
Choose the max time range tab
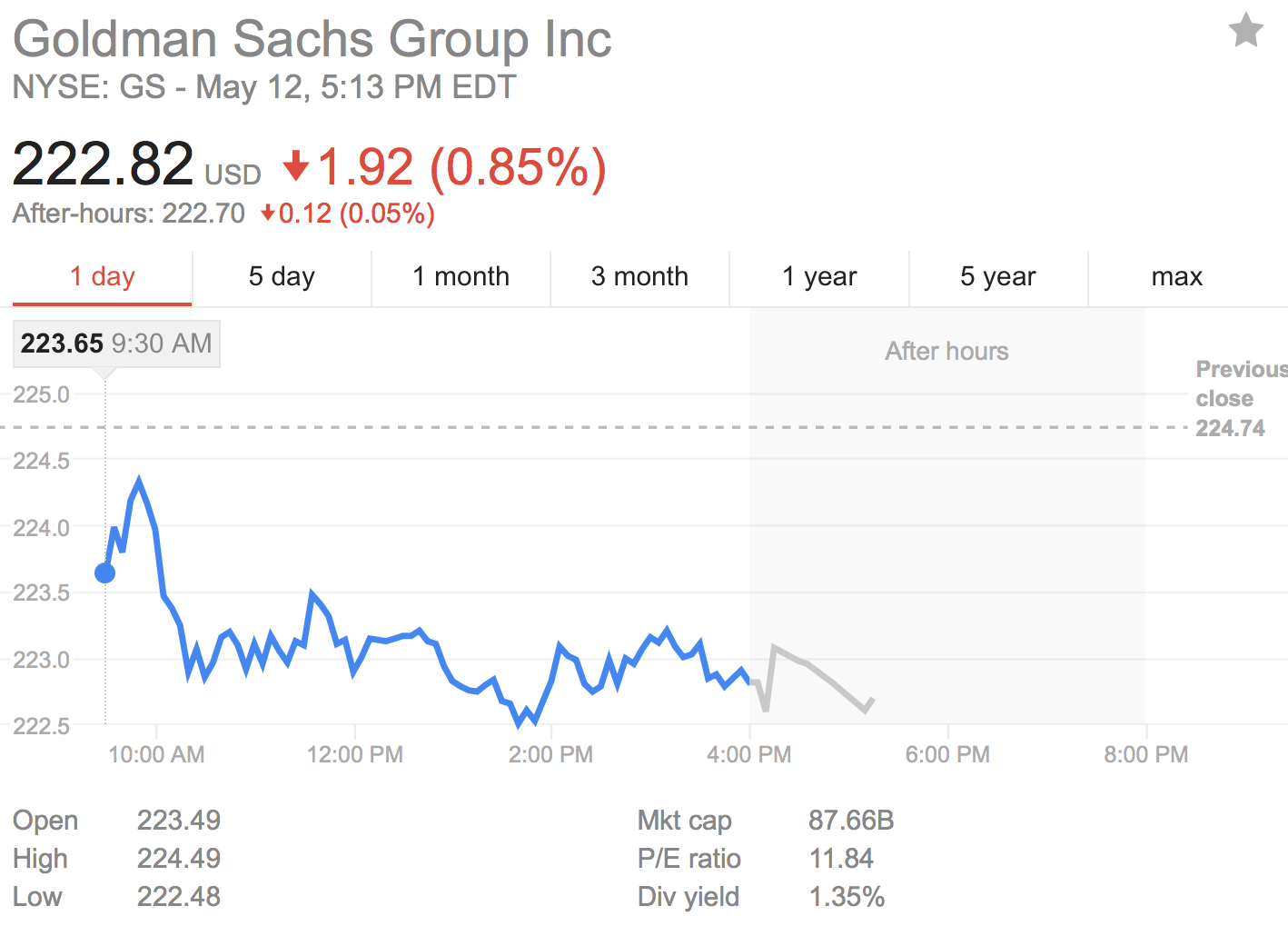click(x=1177, y=277)
